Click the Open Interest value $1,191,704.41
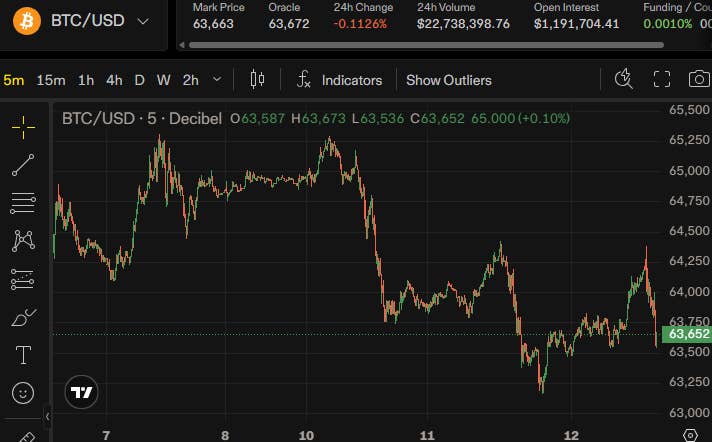Screen dimensions: 712x442 click(x=576, y=24)
